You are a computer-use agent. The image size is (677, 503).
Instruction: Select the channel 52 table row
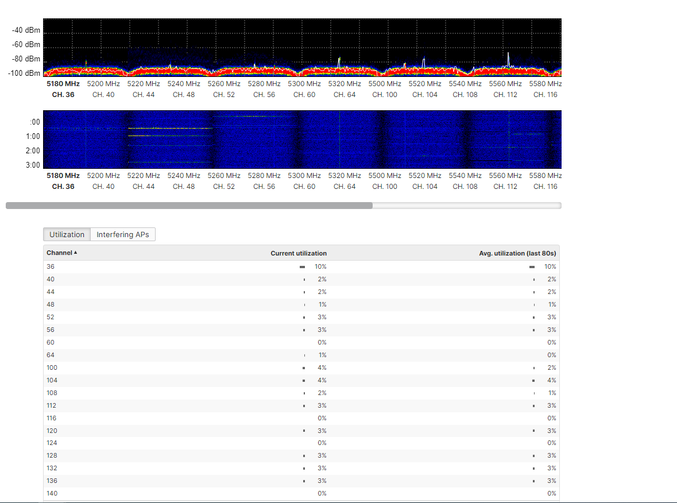(x=301, y=317)
